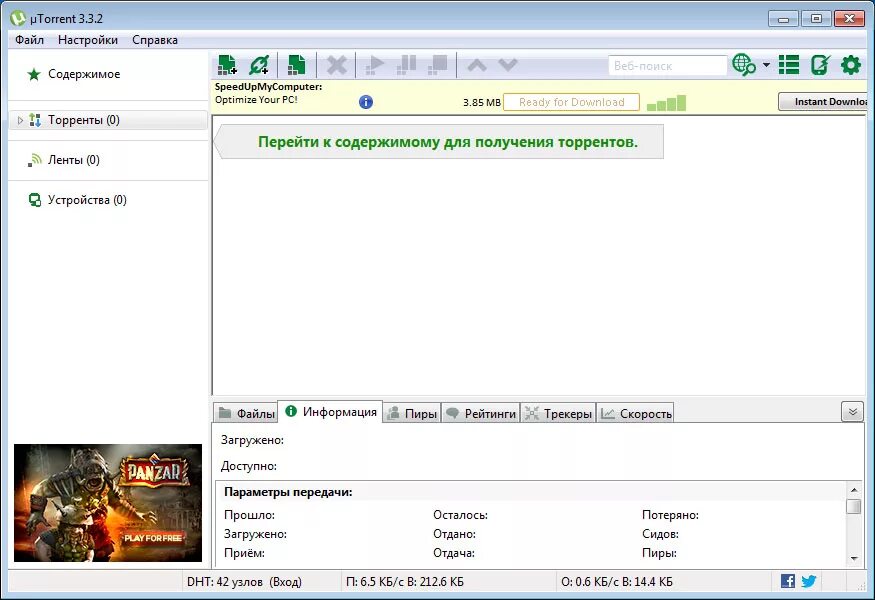This screenshot has width=875, height=600.
Task: Toggle the Pause Torrent toolbar control
Action: coord(407,64)
